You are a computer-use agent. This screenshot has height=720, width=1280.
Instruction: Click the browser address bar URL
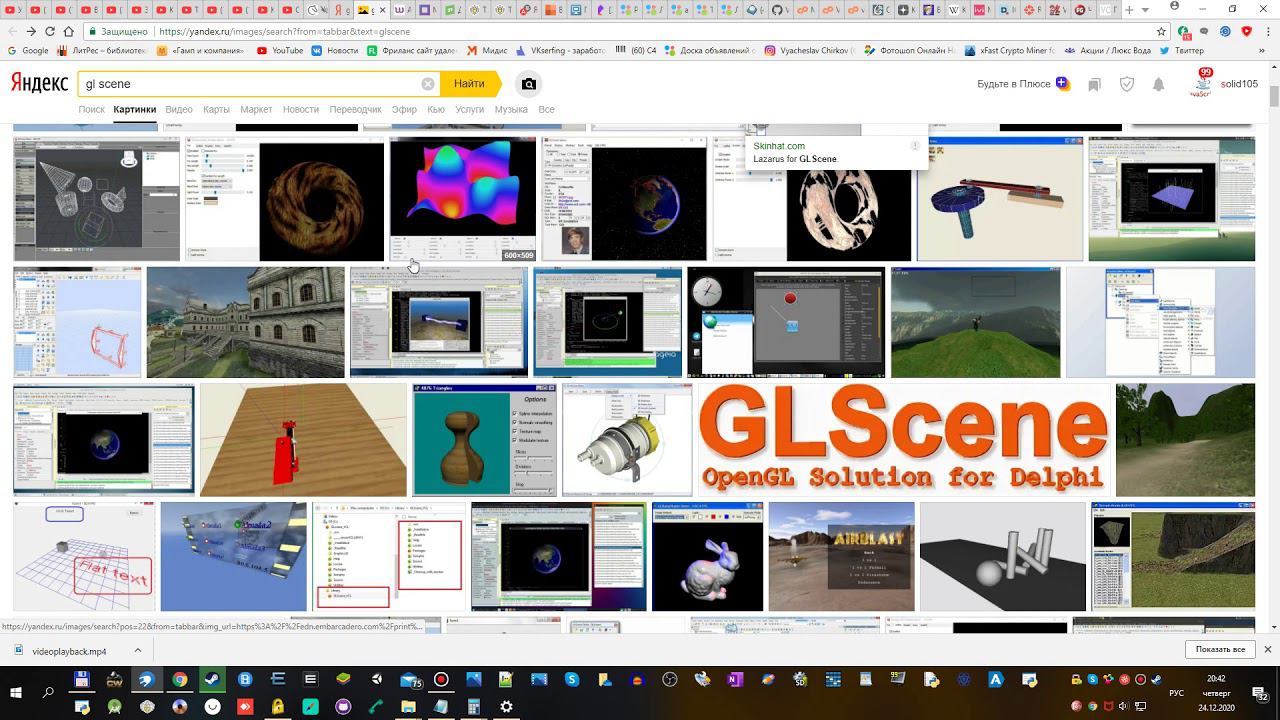[284, 31]
